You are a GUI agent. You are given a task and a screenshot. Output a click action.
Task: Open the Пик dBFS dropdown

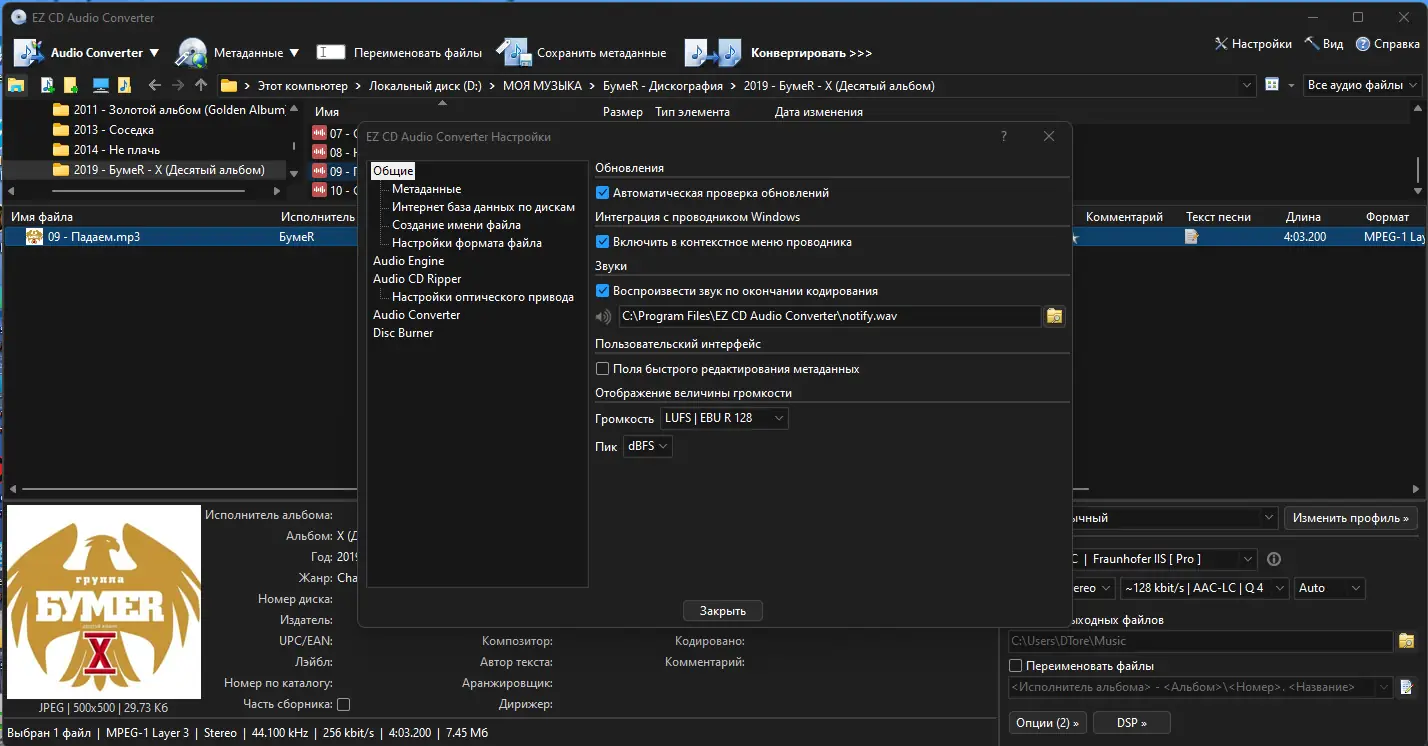click(648, 446)
